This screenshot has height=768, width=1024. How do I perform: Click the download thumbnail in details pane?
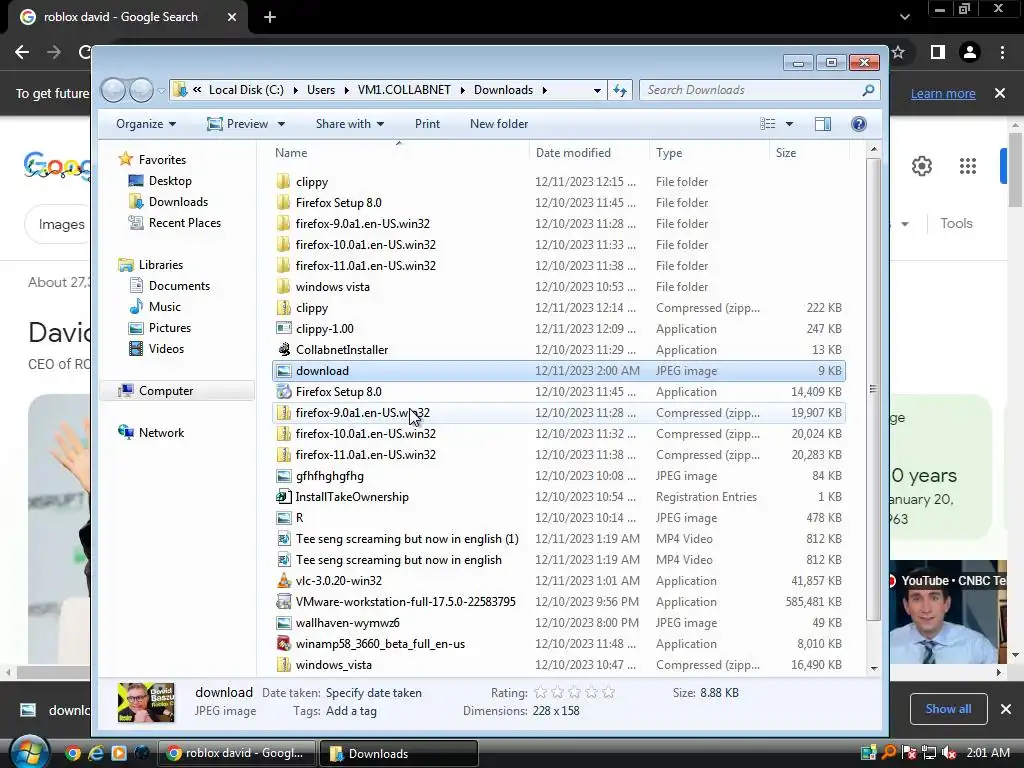[146, 702]
